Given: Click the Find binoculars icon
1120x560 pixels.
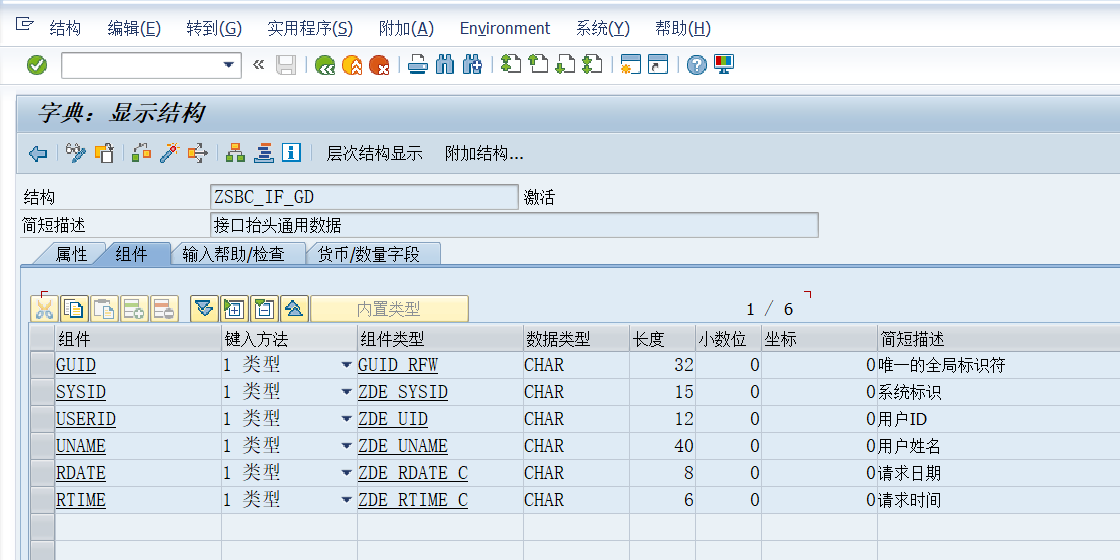Looking at the screenshot, I should pyautogui.click(x=445, y=65).
